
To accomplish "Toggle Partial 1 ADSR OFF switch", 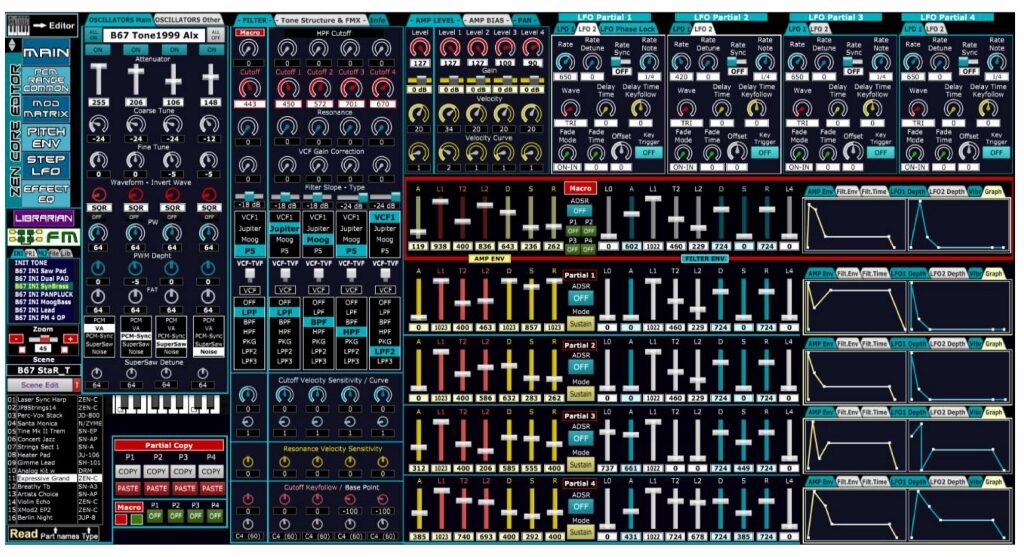I will click(580, 298).
